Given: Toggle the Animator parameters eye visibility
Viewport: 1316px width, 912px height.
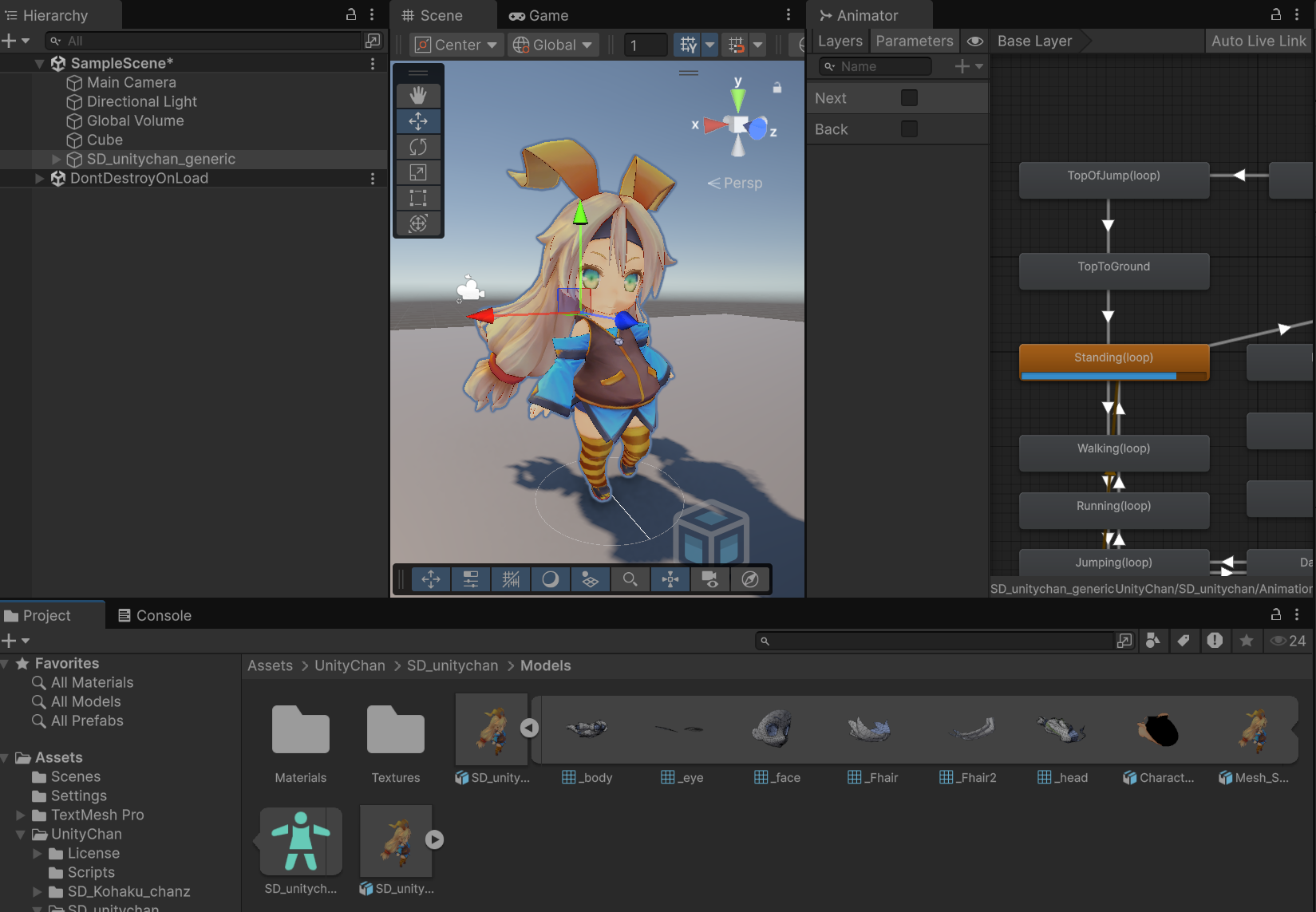Looking at the screenshot, I should coord(974,41).
